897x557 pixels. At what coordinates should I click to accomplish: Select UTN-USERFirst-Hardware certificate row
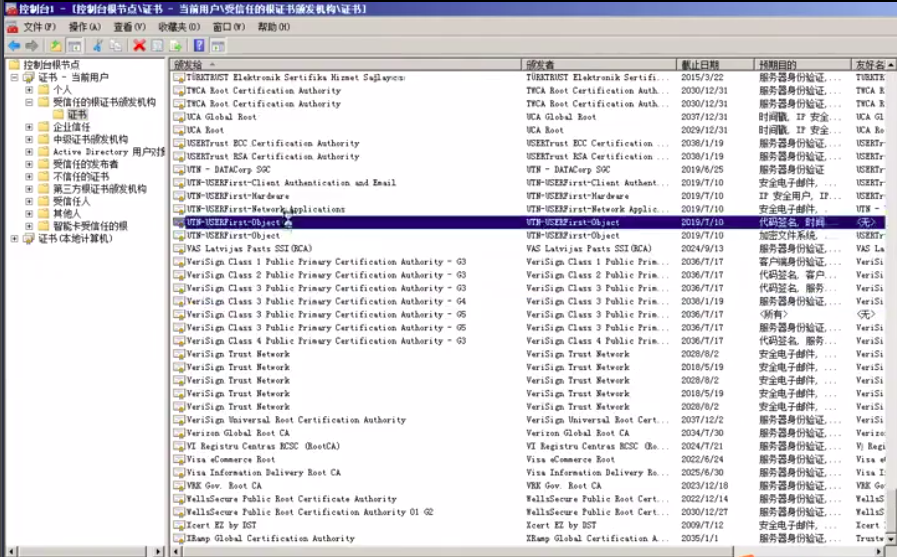pyautogui.click(x=528, y=196)
